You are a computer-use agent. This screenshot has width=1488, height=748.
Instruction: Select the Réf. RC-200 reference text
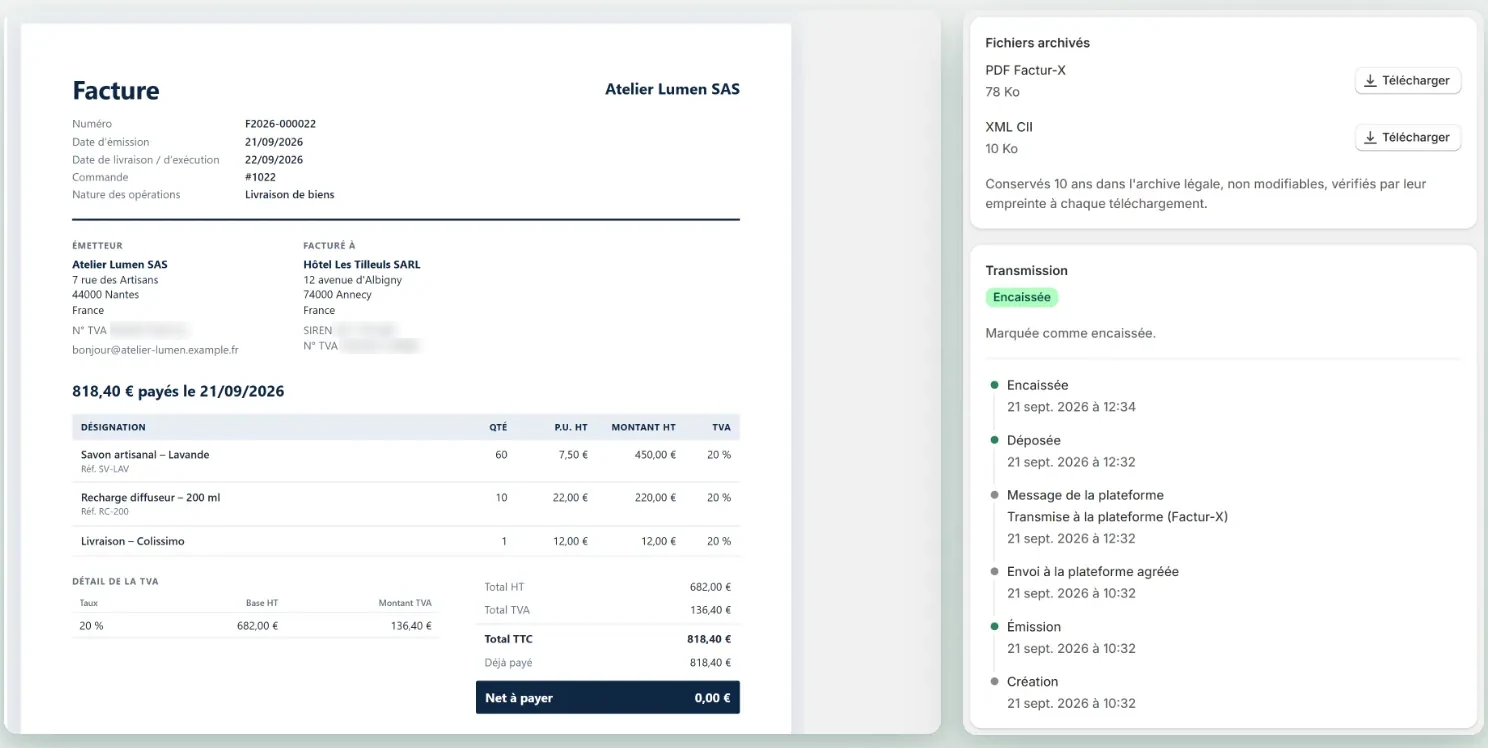pos(105,512)
